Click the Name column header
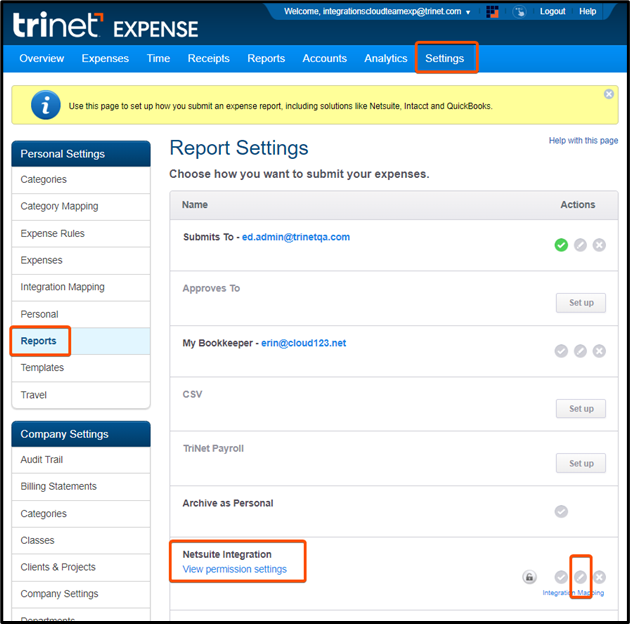This screenshot has height=624, width=630. point(195,205)
